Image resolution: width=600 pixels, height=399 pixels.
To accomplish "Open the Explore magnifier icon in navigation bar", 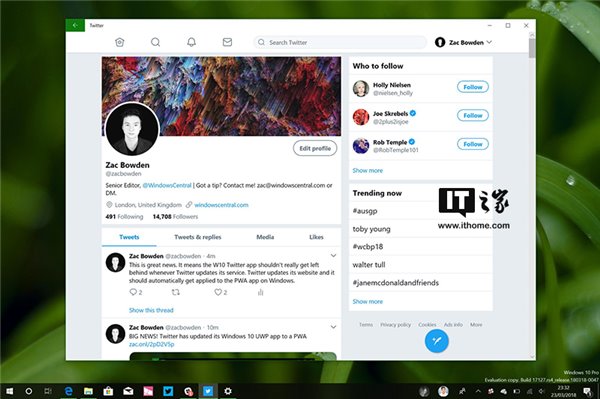I will click(x=155, y=42).
